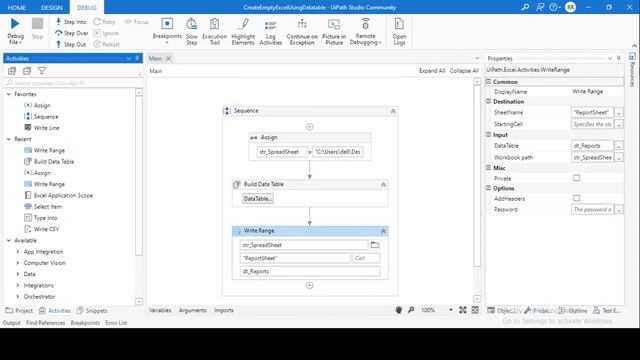Viewport: 640px width, 360px height.
Task: Click Cell field in Write Range
Action: 366,258
